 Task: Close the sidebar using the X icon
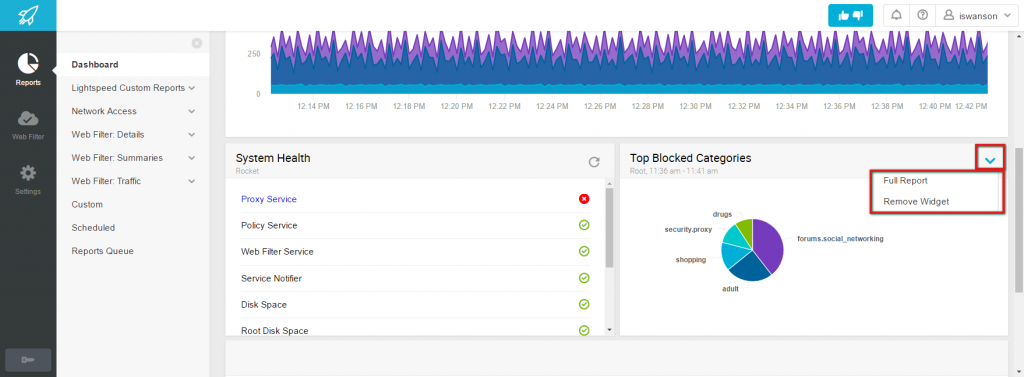197,43
